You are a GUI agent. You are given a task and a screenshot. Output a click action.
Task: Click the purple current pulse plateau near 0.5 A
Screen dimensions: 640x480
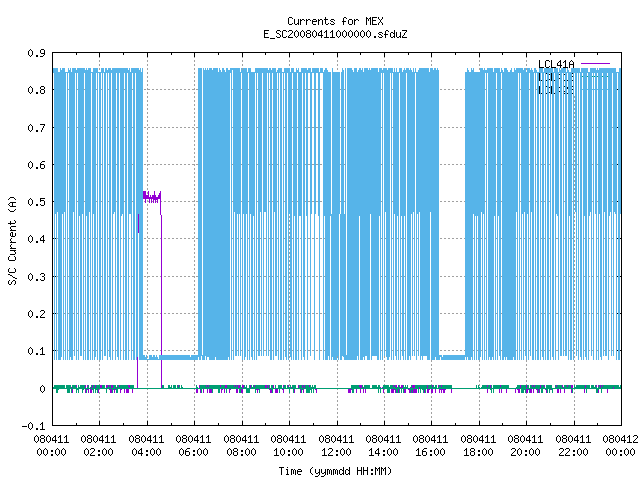click(152, 197)
